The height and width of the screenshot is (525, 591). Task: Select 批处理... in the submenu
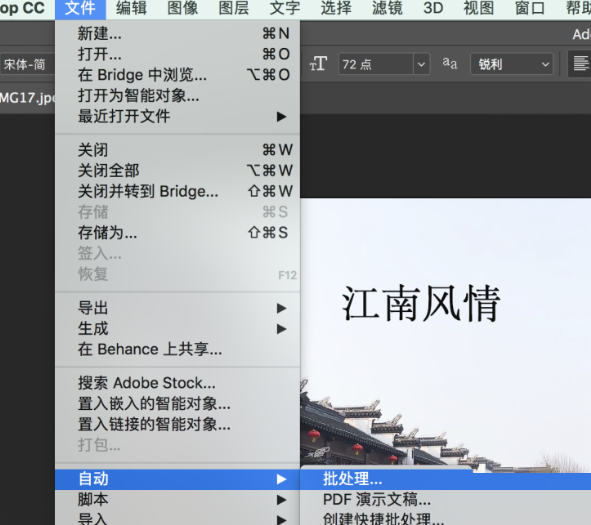[446, 479]
